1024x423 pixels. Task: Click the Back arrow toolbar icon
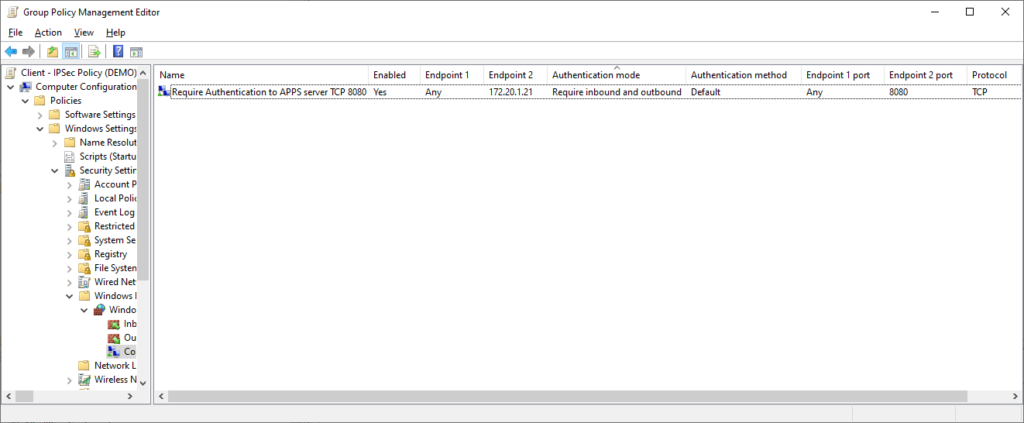click(x=11, y=52)
